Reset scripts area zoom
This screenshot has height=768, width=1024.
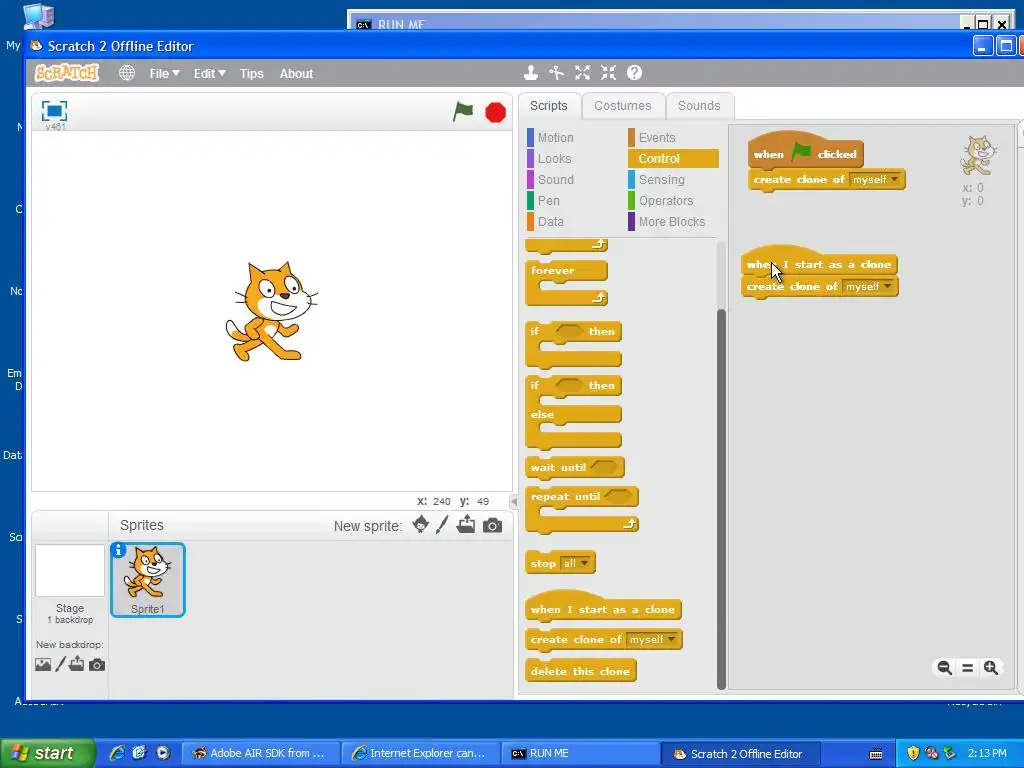click(968, 667)
